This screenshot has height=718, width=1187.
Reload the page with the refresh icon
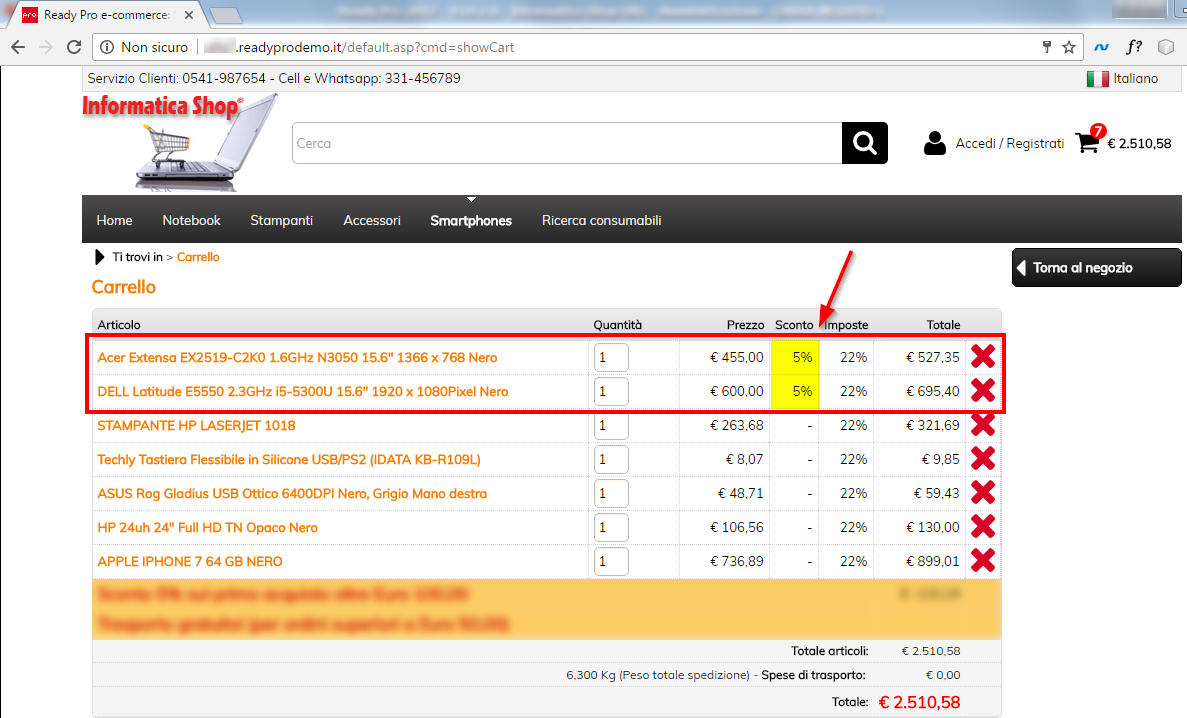pyautogui.click(x=74, y=47)
